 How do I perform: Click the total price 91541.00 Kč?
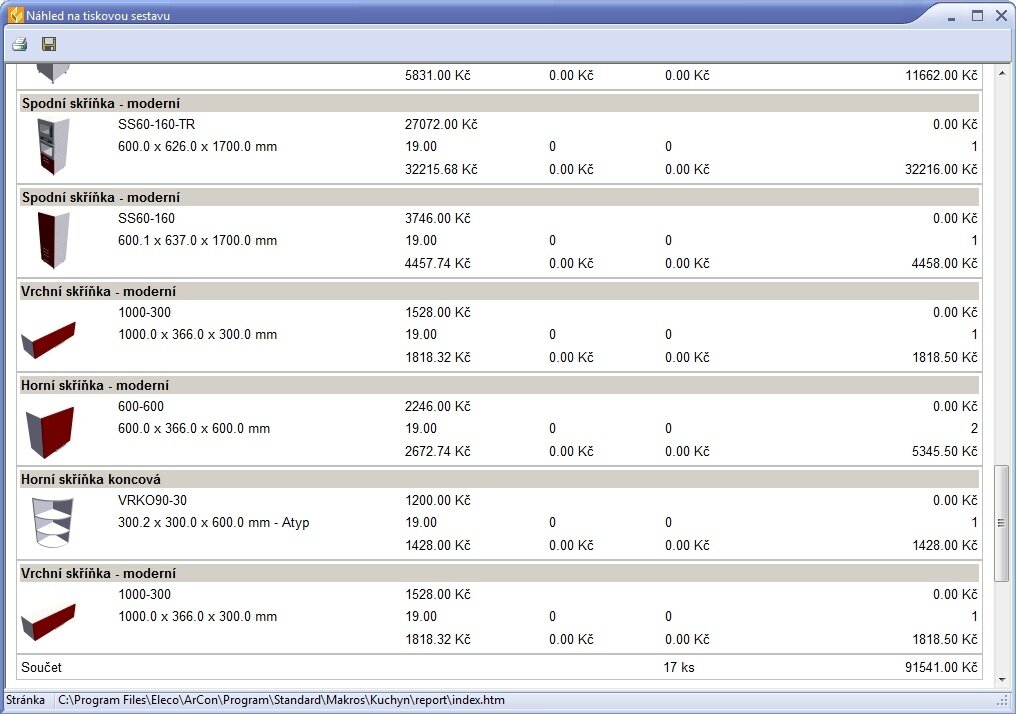pos(941,667)
